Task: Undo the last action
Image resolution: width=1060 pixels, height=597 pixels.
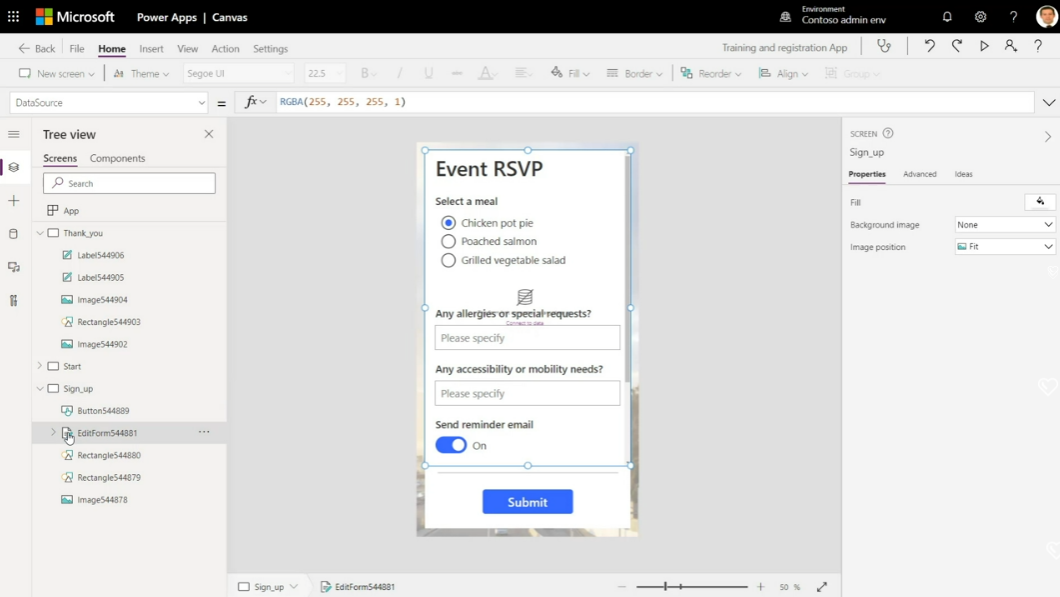Action: tap(930, 46)
